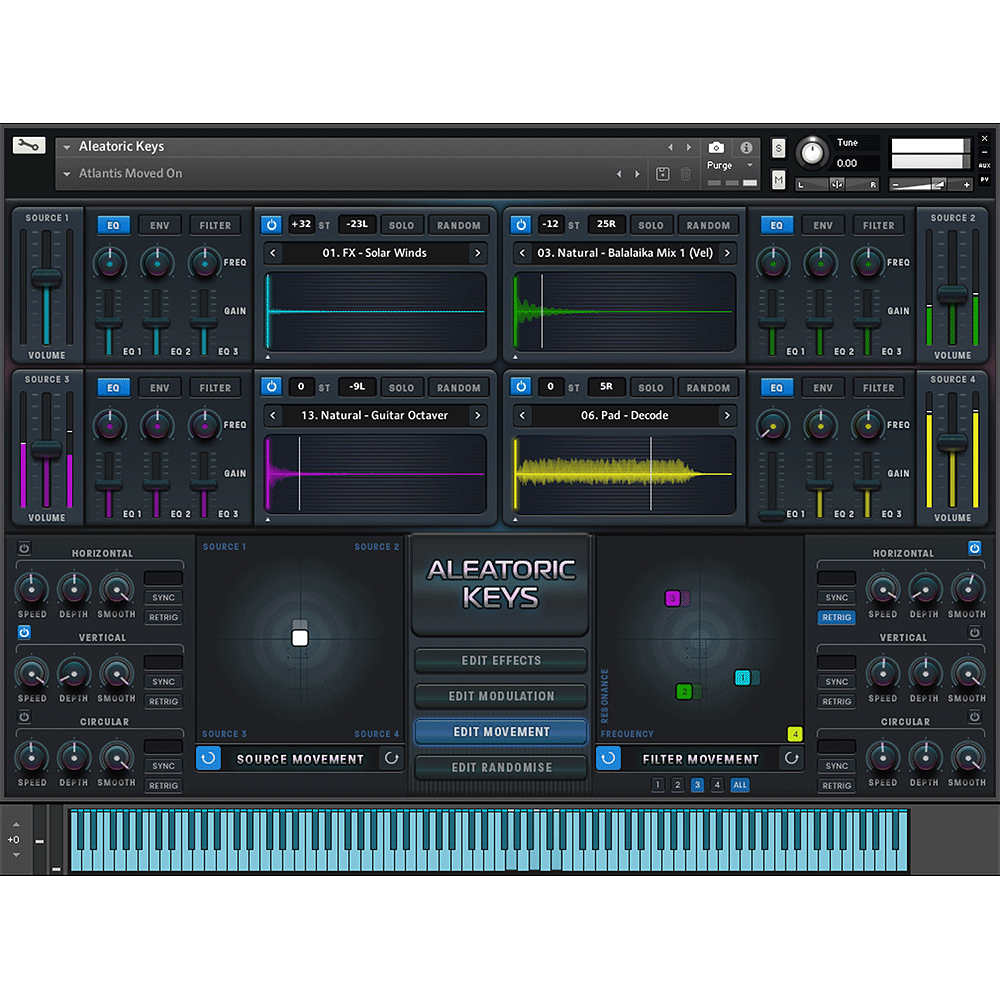Open 03. Natural - Balalaika Mix 1 selector
The height and width of the screenshot is (999, 1000).
coord(624,253)
